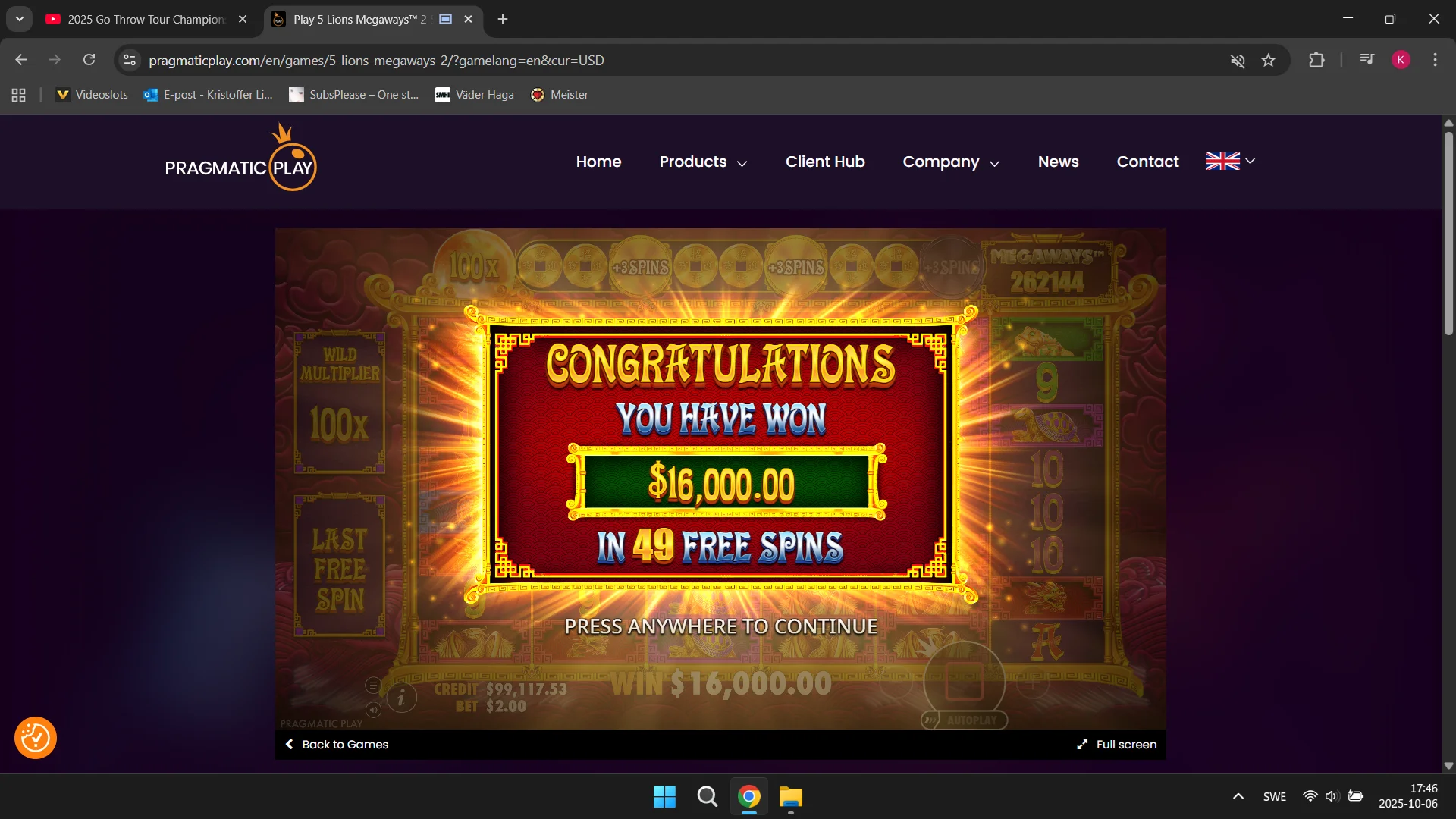Click the browser forward arrow
The height and width of the screenshot is (819, 1456).
[x=55, y=60]
